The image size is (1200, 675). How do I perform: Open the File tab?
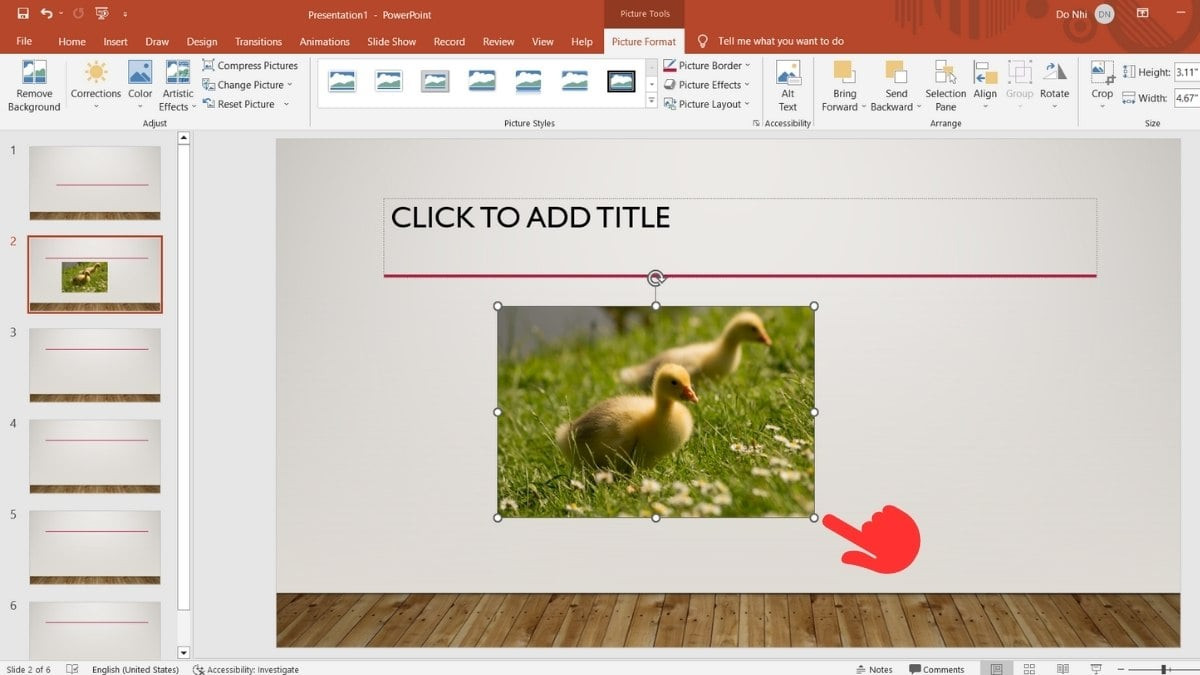coord(24,41)
